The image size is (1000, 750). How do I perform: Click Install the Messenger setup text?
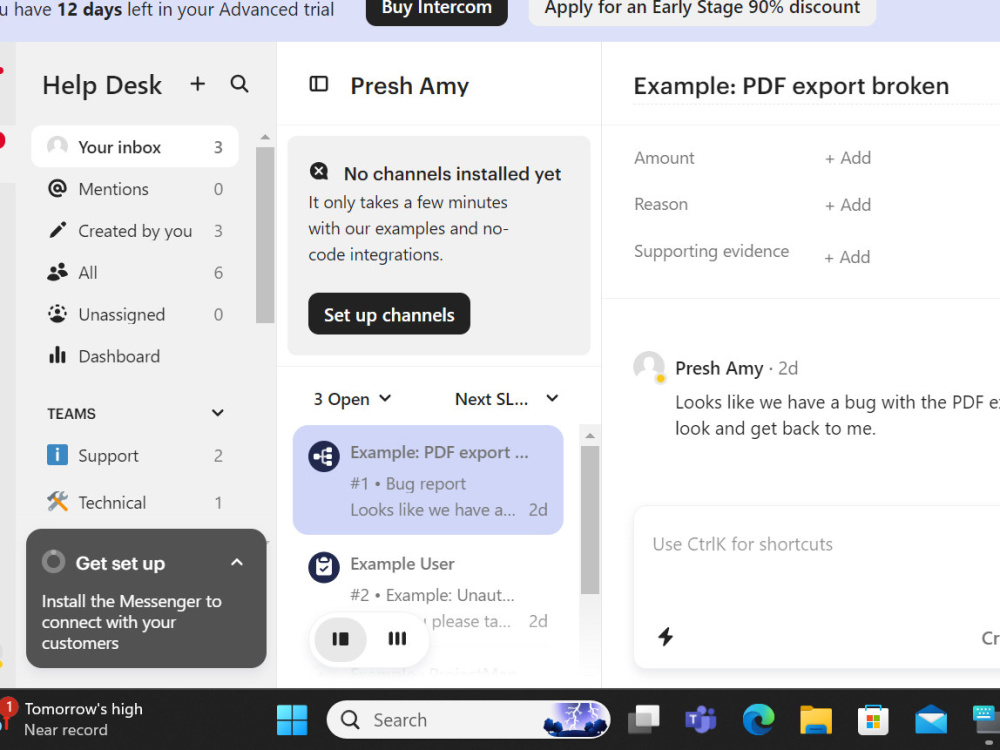(x=131, y=622)
